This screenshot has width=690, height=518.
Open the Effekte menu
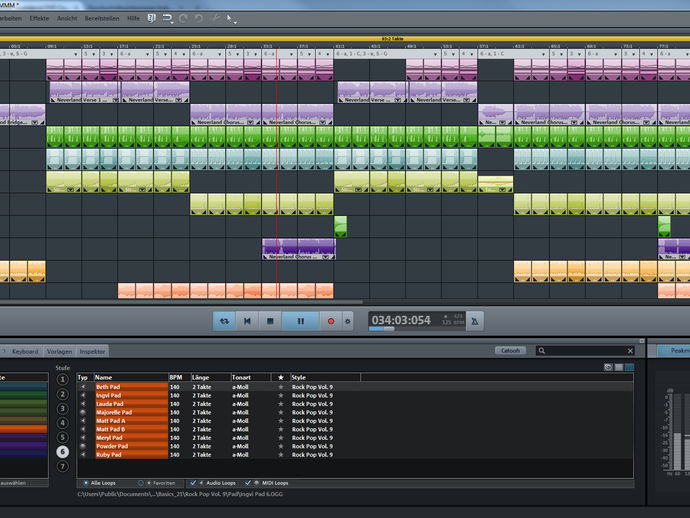tap(39, 18)
